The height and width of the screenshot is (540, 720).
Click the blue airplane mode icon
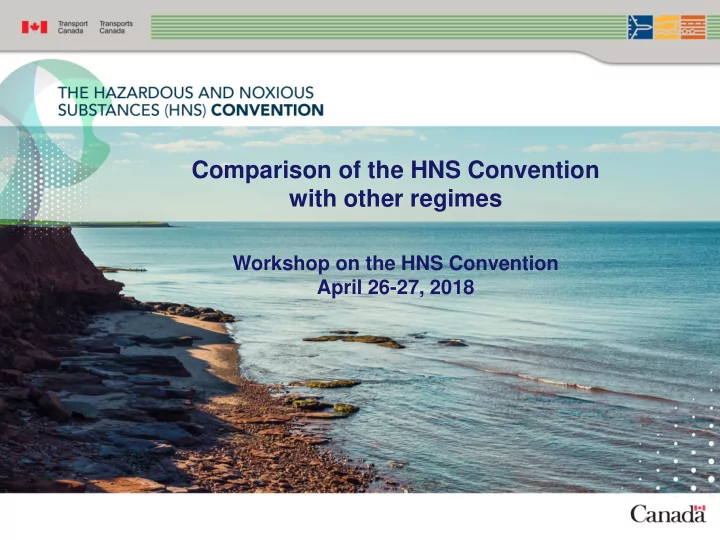coord(640,27)
